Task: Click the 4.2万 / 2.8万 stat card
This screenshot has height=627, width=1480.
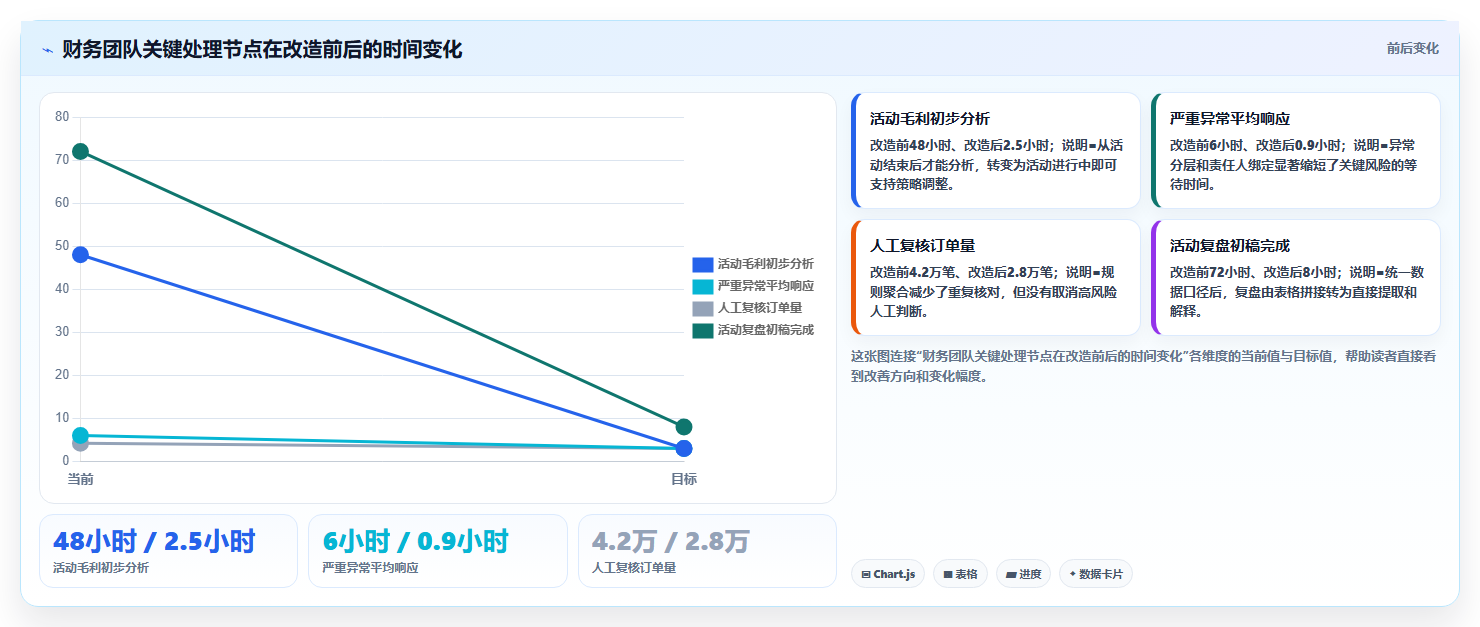Action: click(707, 551)
